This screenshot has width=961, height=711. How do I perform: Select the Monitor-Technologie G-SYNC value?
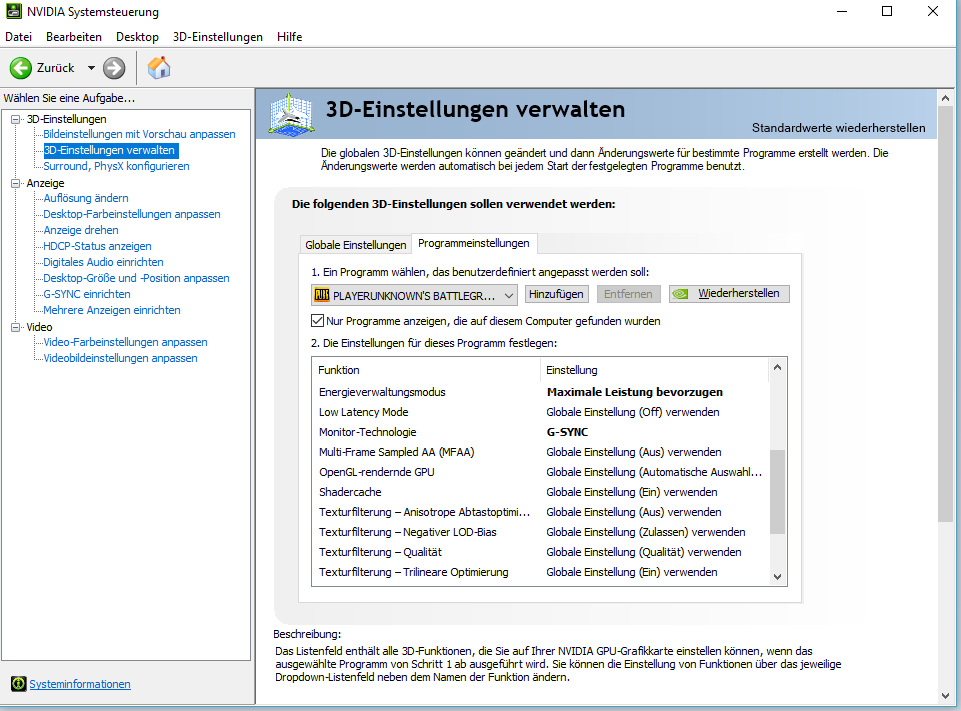tap(567, 432)
